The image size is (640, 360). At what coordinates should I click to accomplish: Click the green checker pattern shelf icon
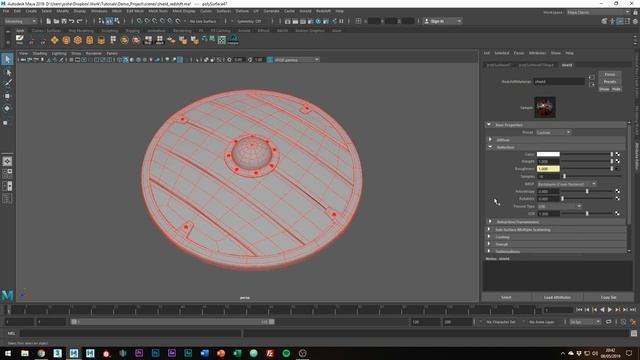click(222, 40)
